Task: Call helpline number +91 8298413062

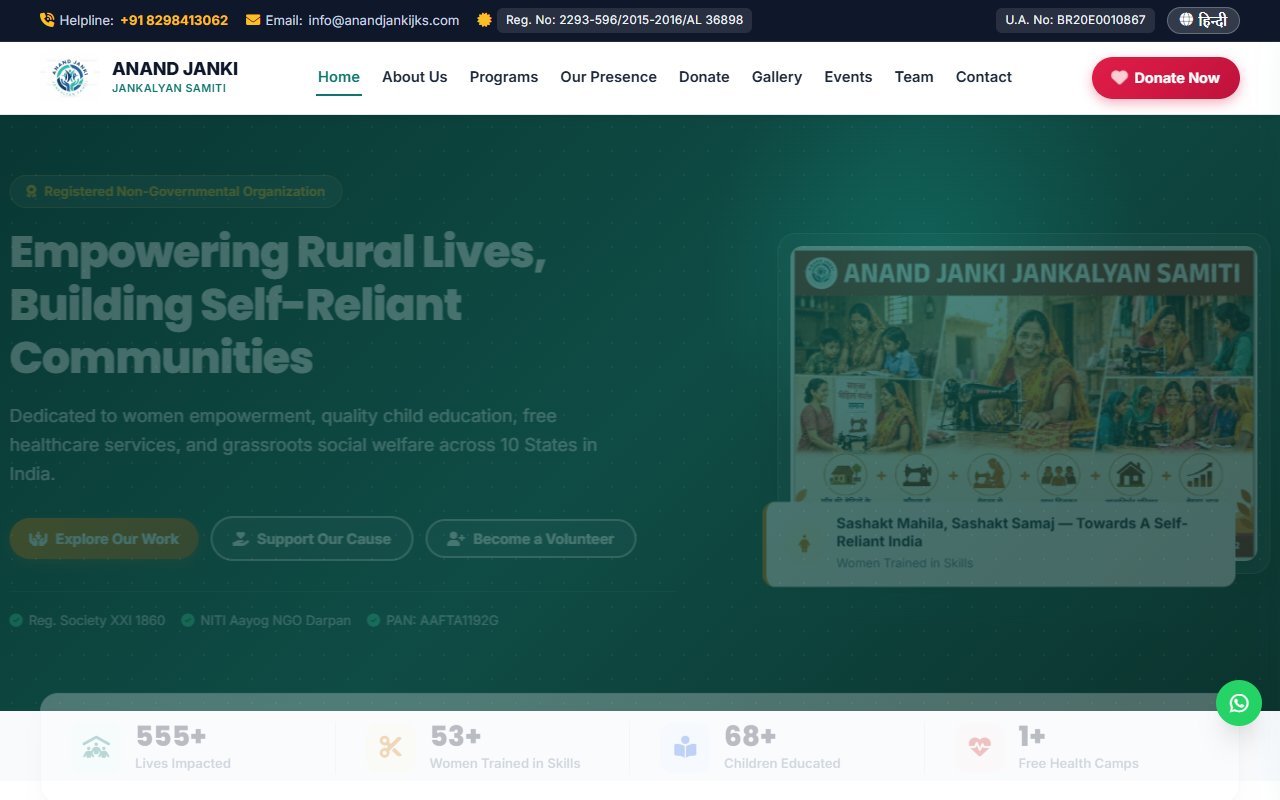Action: (x=174, y=20)
